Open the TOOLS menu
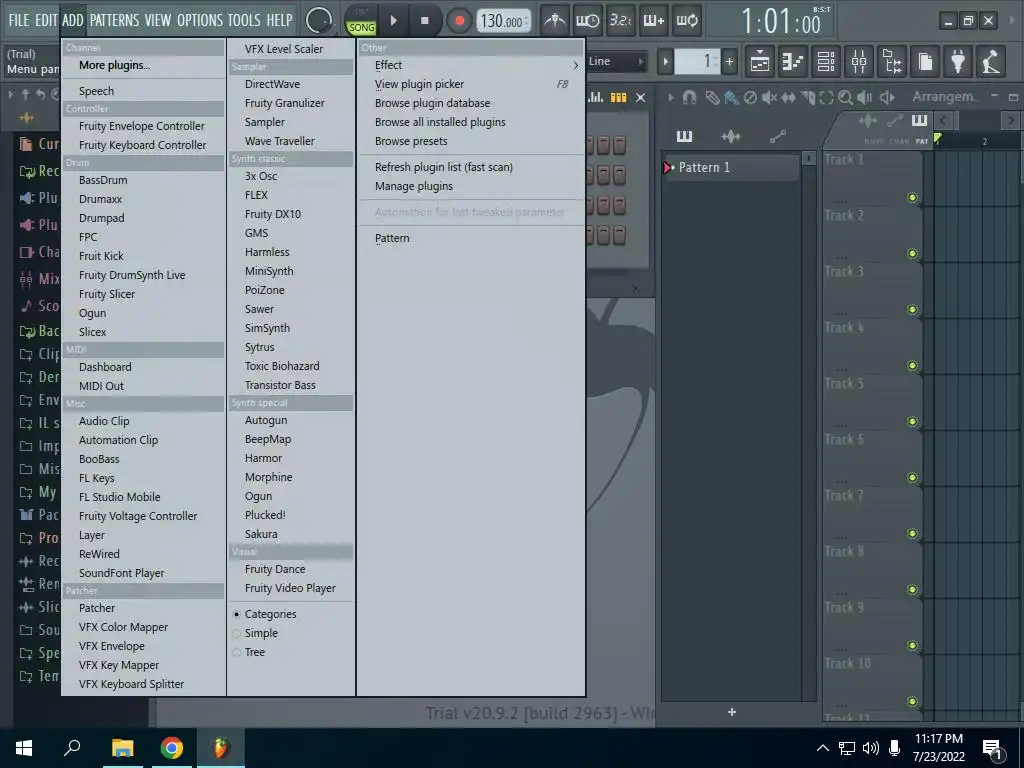This screenshot has width=1024, height=768. pos(244,20)
